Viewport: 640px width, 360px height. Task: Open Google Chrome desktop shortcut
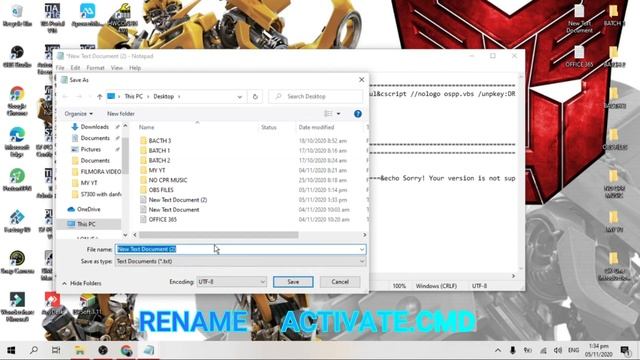pos(17,101)
